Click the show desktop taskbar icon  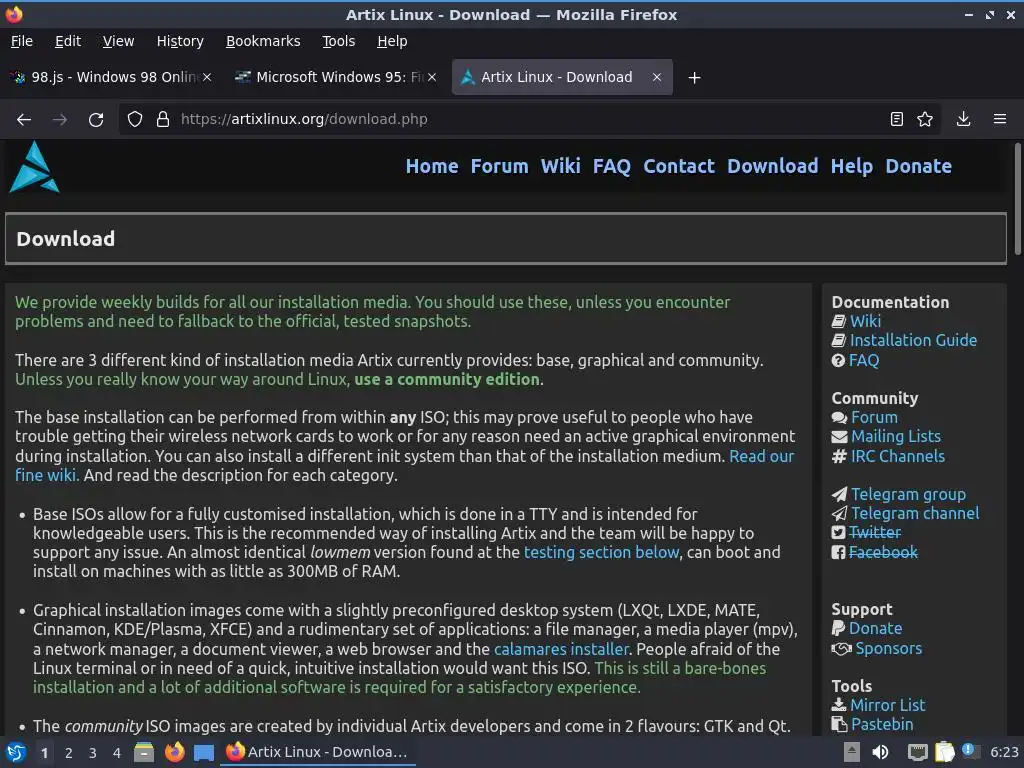tap(204, 753)
